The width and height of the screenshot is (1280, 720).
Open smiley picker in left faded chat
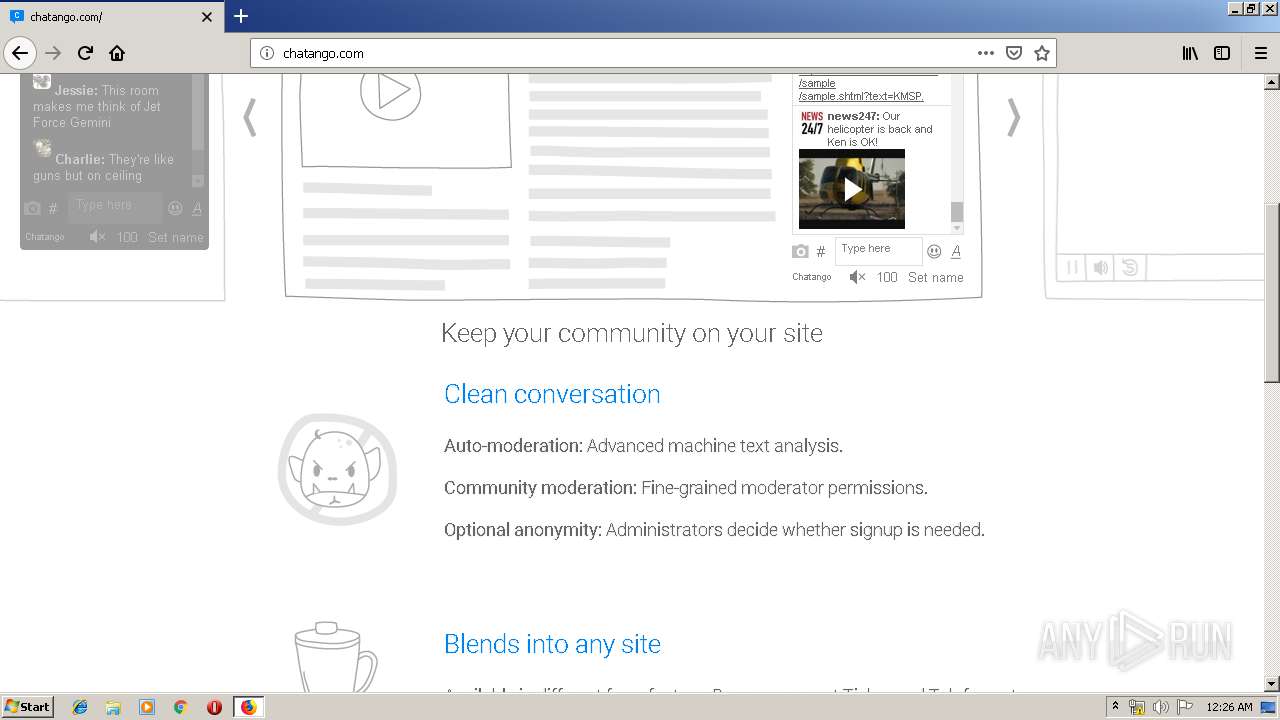click(175, 208)
